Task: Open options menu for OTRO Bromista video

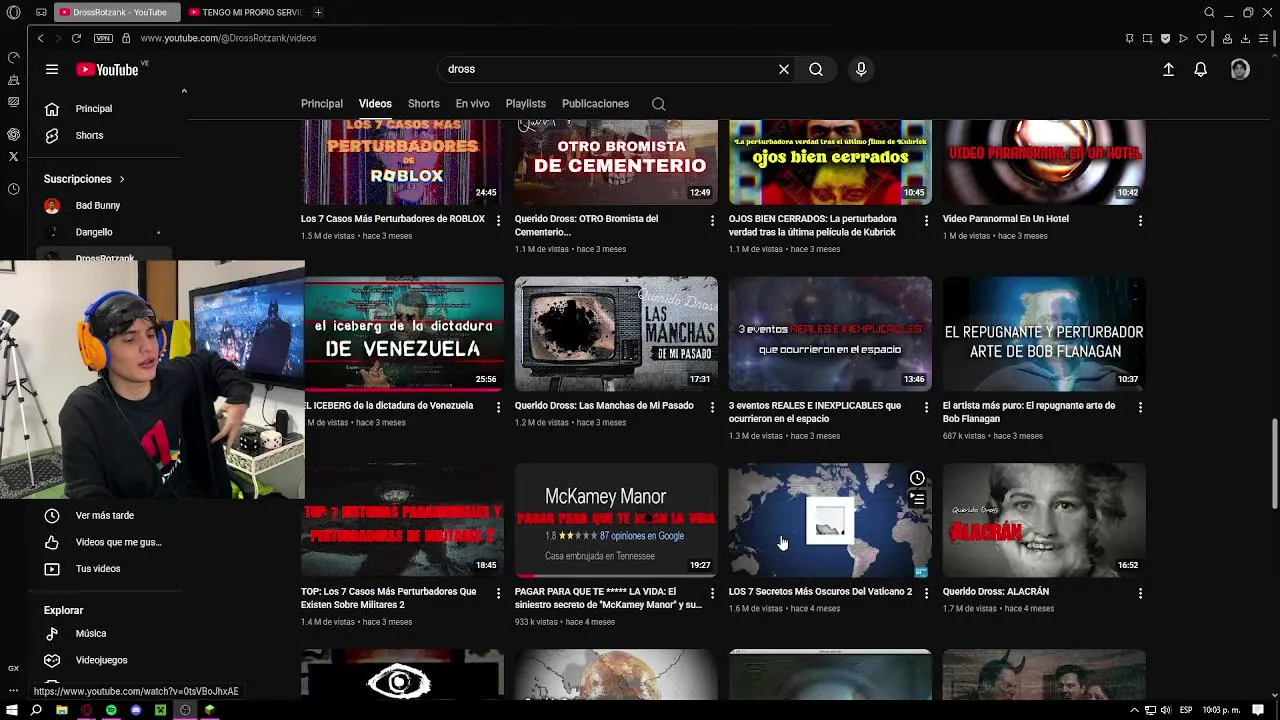Action: pos(712,220)
